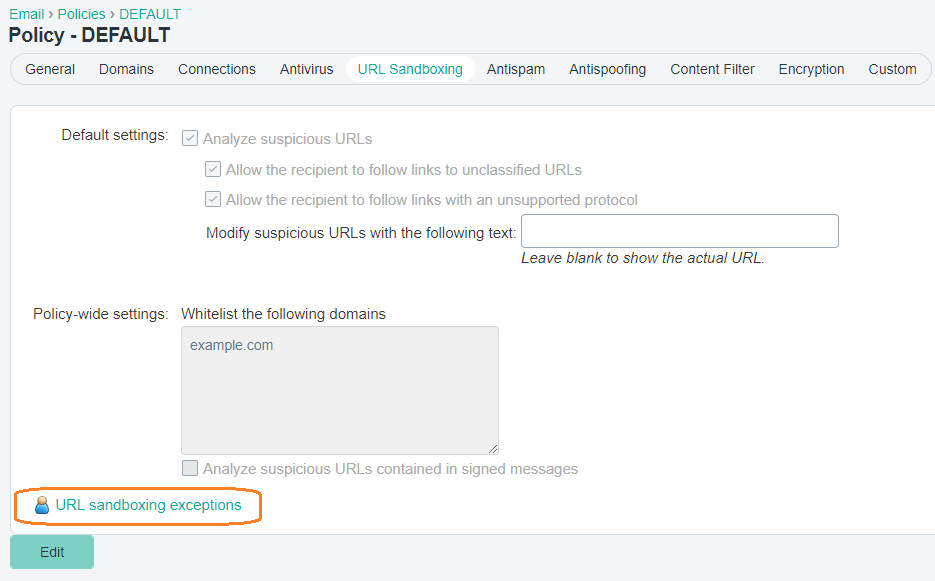This screenshot has width=935, height=581.
Task: Toggle the Analyze suspicious URLs checkbox
Action: pyautogui.click(x=190, y=138)
